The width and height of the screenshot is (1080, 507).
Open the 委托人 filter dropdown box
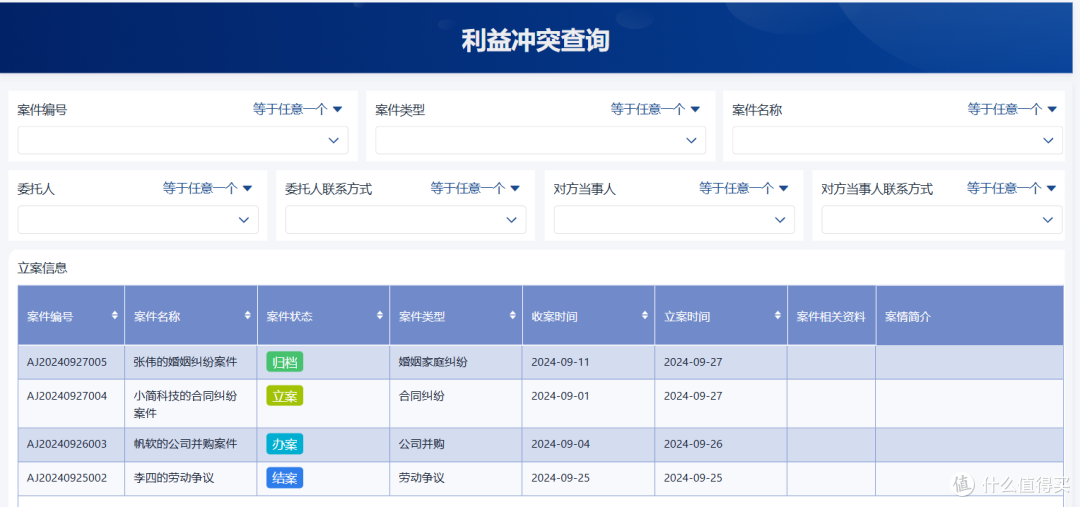point(138,220)
